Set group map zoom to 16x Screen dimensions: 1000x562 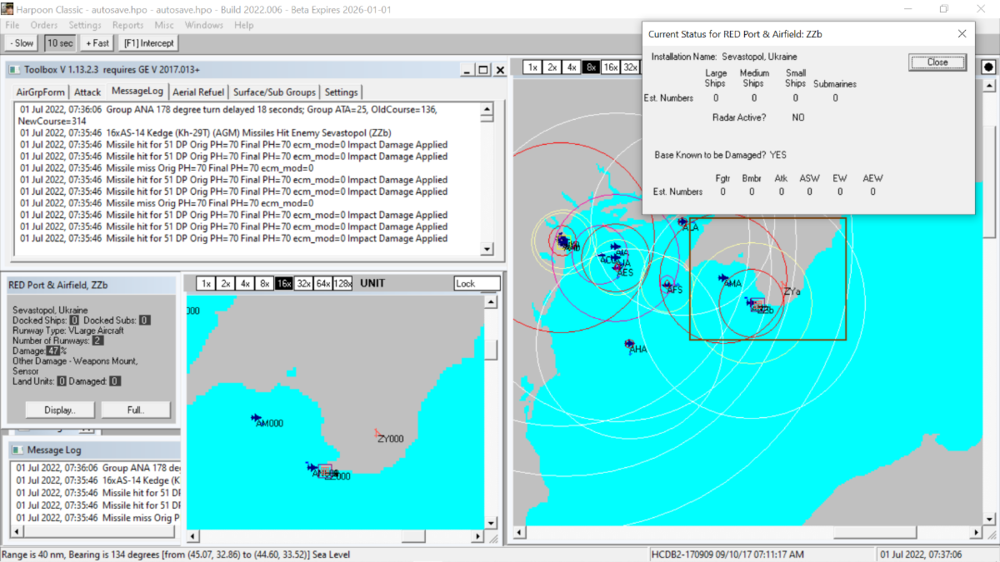tap(610, 67)
